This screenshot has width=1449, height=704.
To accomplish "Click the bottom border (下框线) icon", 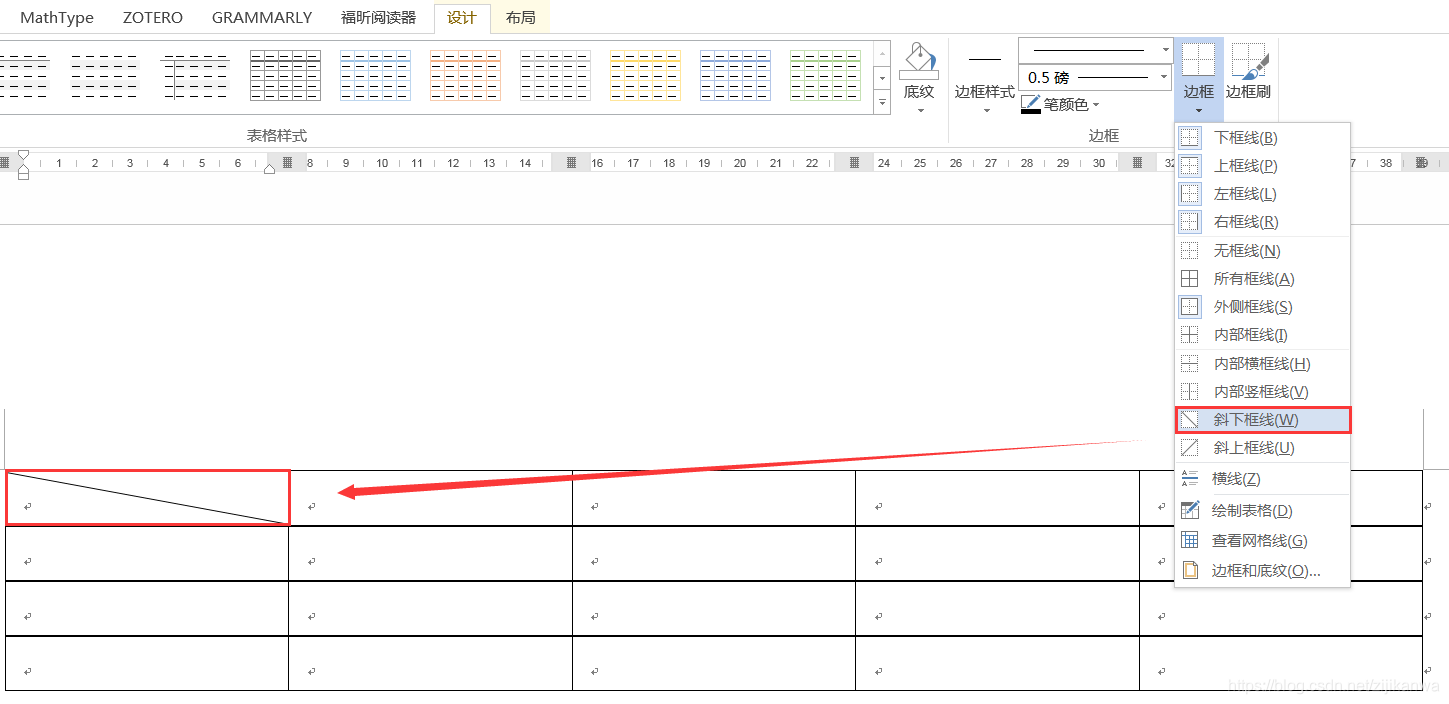I will (x=1190, y=138).
